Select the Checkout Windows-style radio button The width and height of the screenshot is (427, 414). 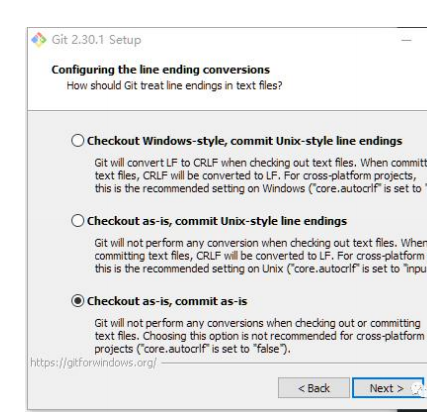77,141
